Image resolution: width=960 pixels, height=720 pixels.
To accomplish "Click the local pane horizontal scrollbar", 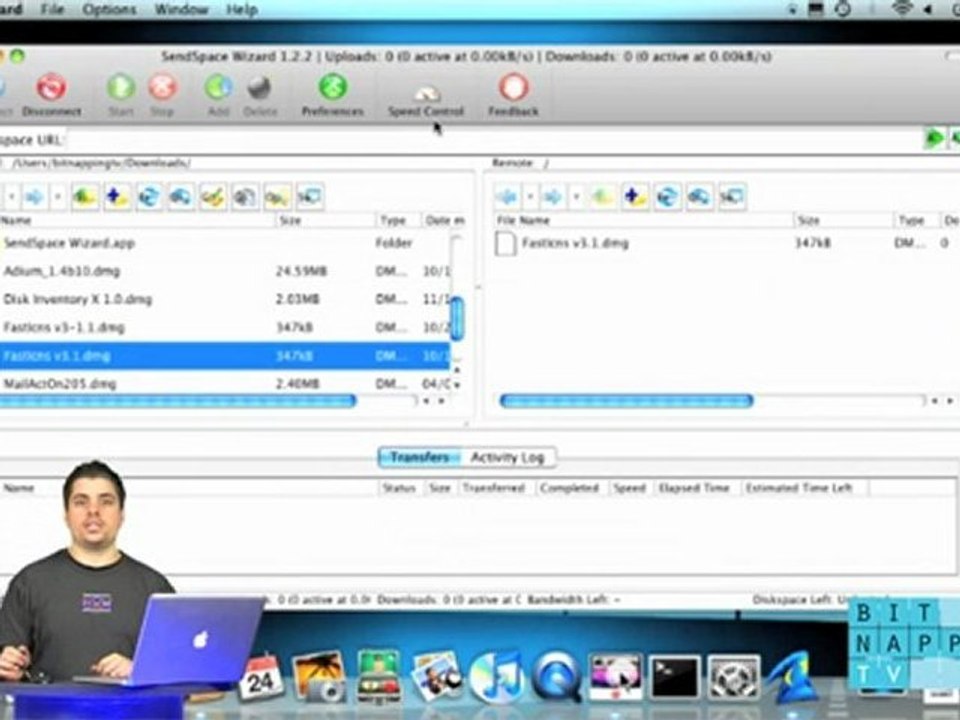I will [x=178, y=401].
